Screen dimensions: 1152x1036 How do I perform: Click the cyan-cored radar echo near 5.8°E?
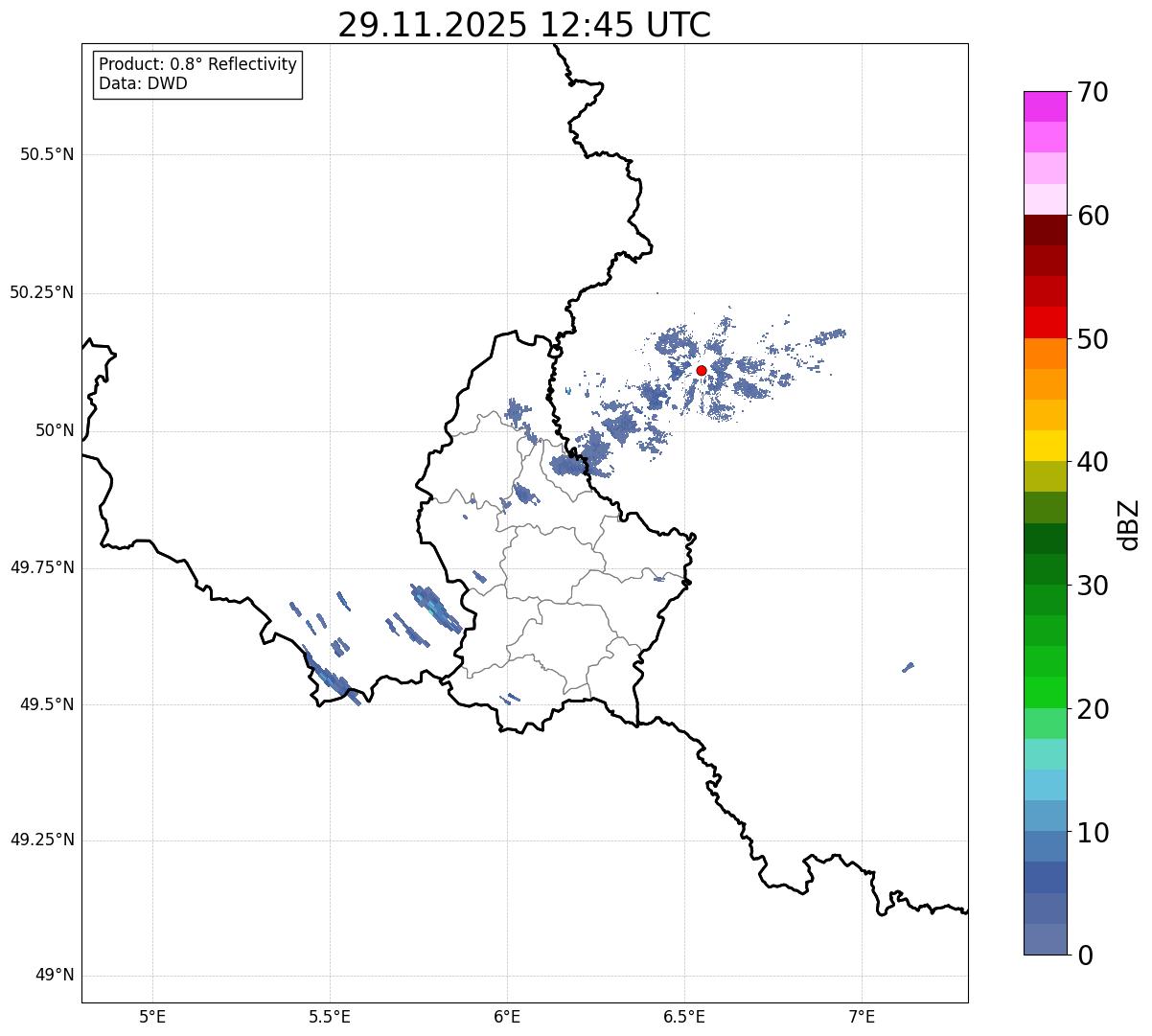tap(436, 609)
